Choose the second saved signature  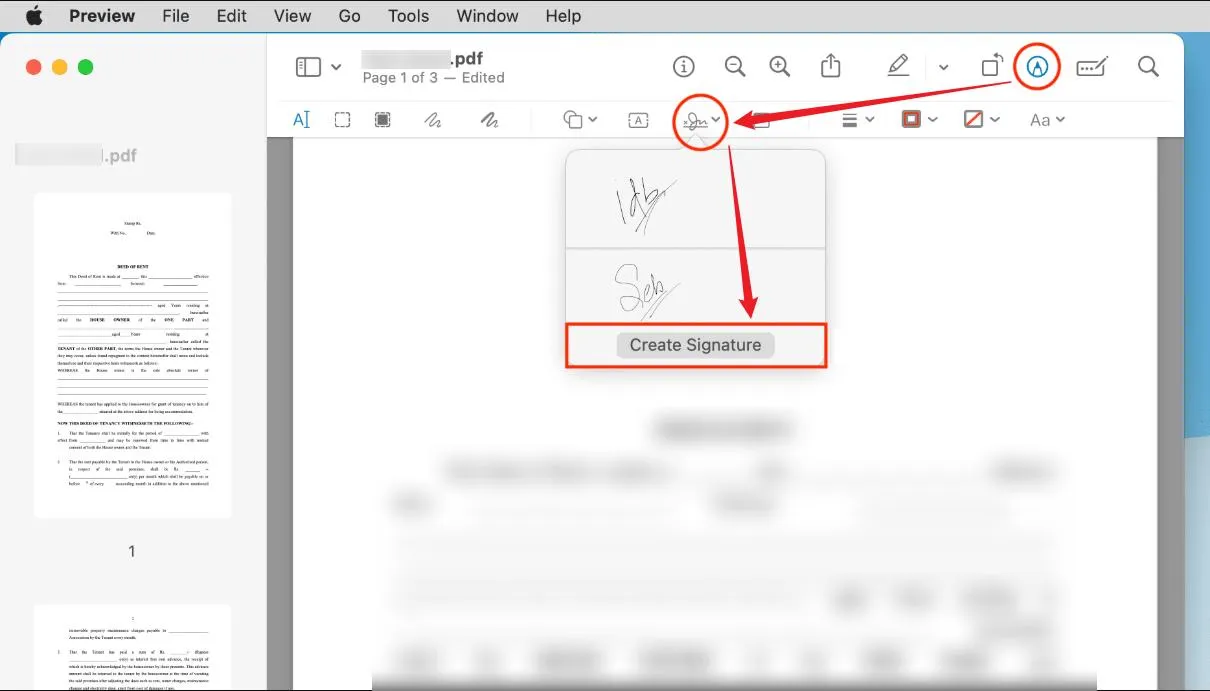coord(696,285)
